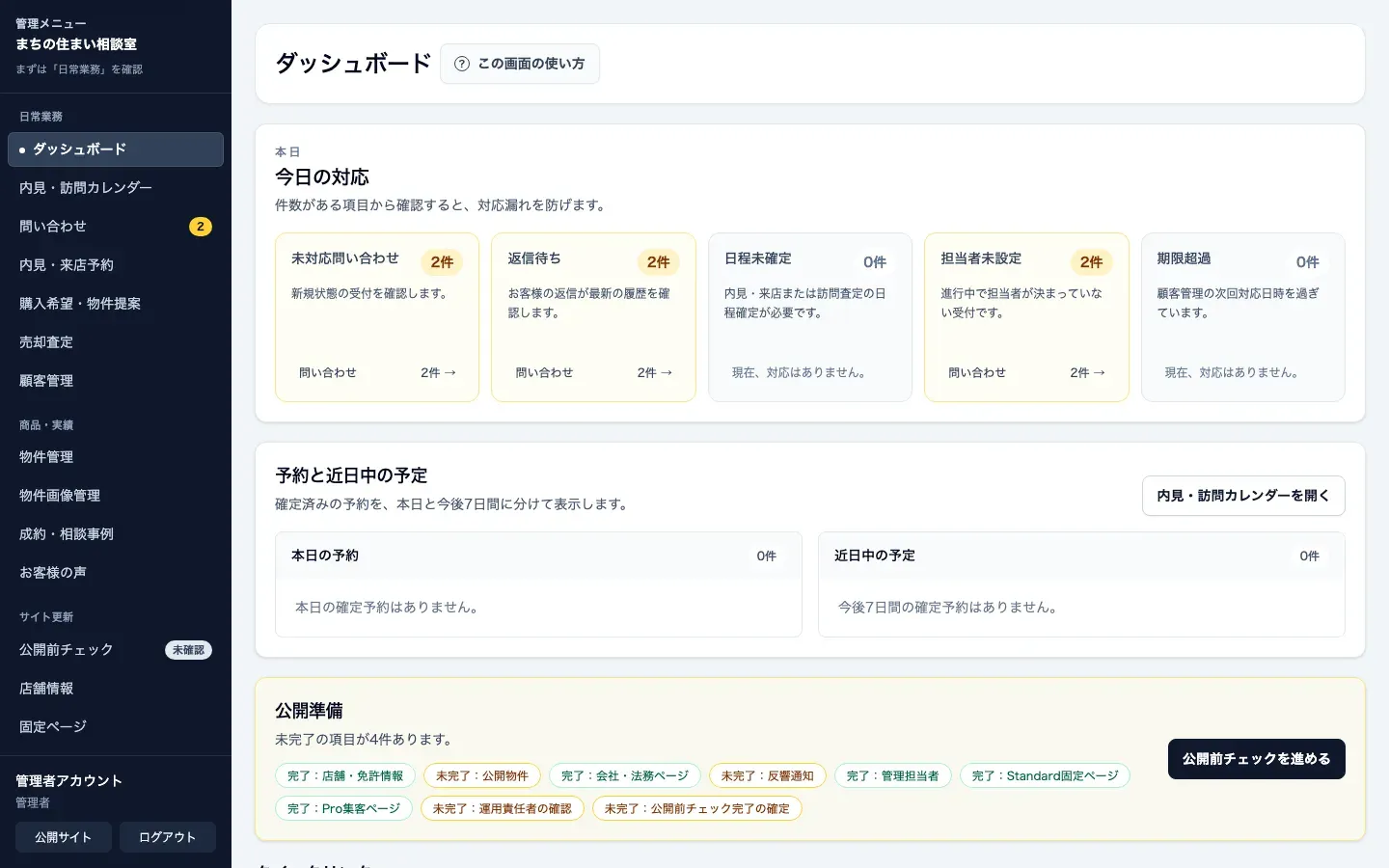Open 物件画像管理 menu item
This screenshot has height=868, width=1389.
point(116,496)
